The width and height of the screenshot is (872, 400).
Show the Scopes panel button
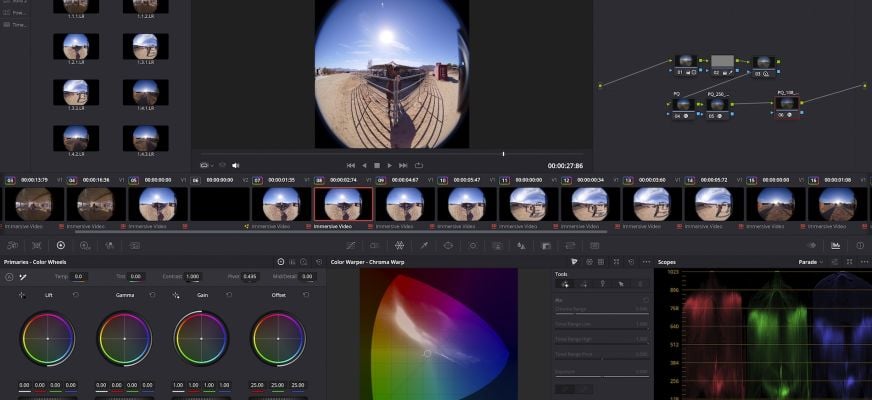pos(835,245)
